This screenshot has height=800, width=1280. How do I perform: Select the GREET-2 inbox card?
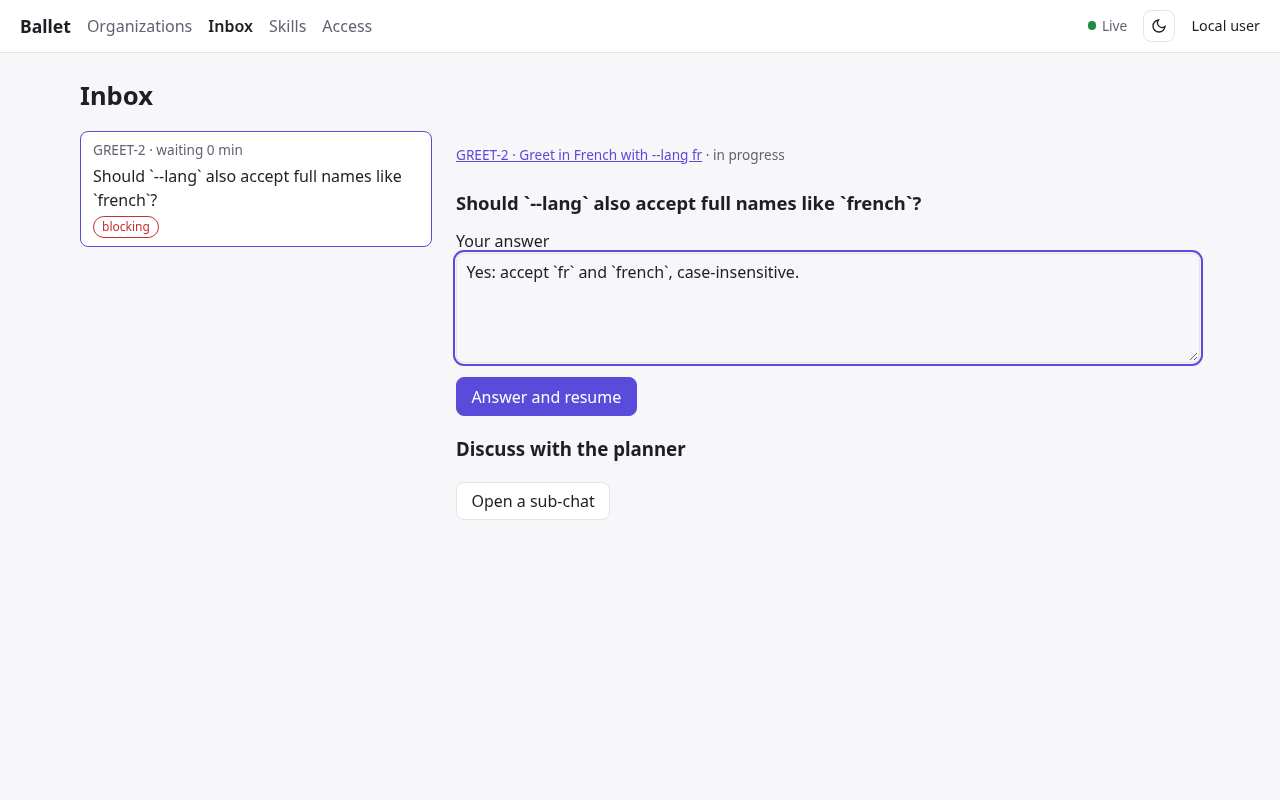tap(256, 189)
